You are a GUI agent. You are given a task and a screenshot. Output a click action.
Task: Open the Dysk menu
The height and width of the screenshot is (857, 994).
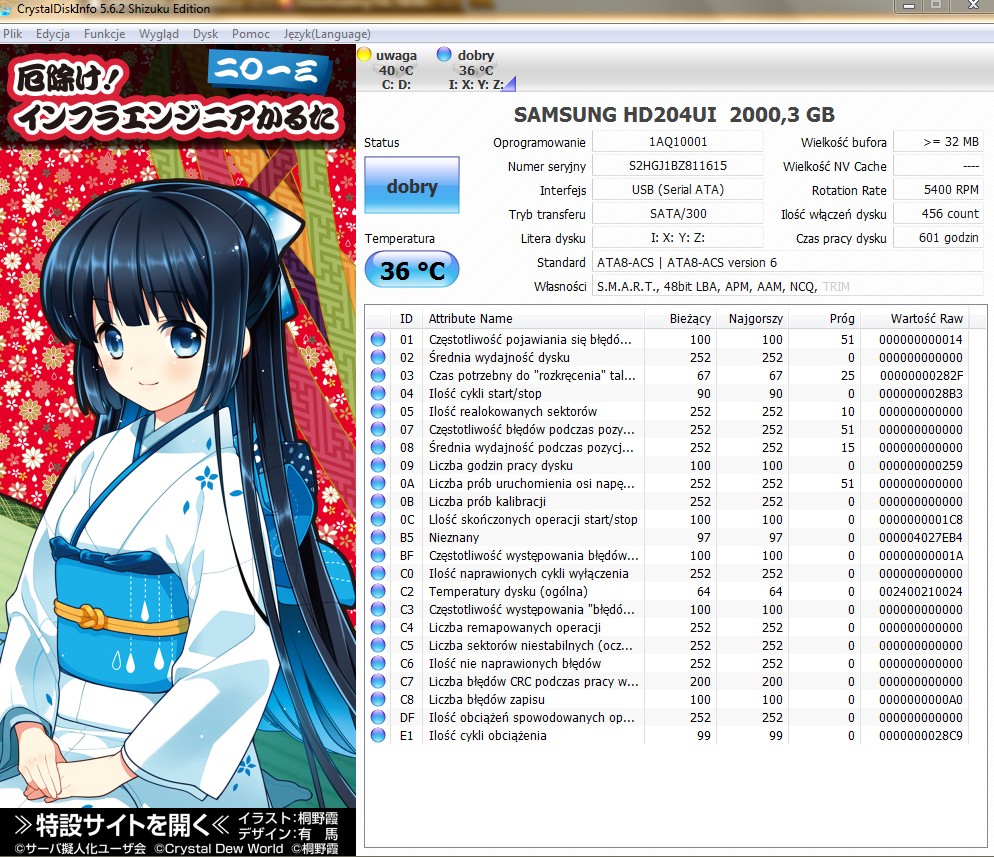coord(205,34)
